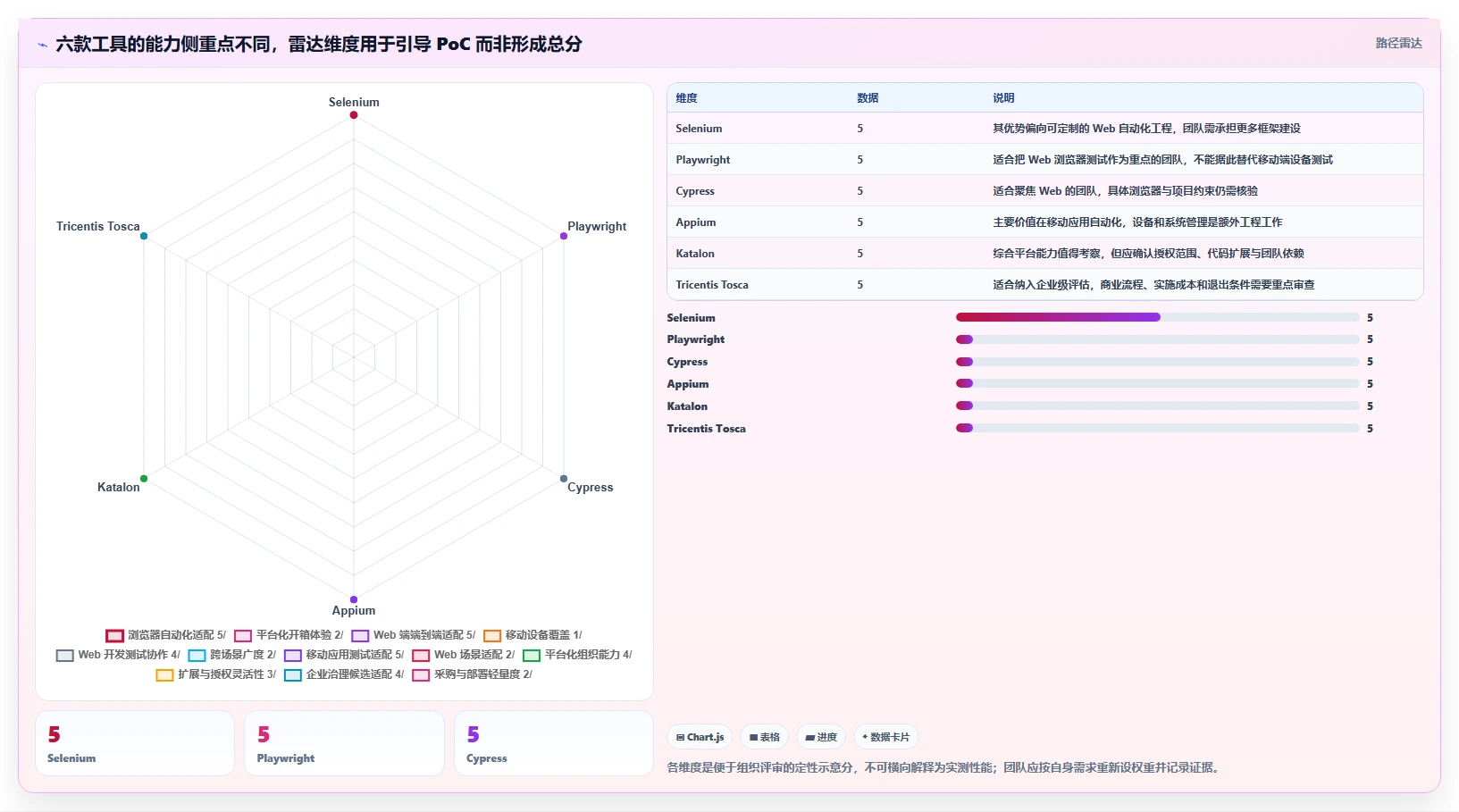This screenshot has height=812, width=1459.
Task: Toggle legend item 浏览器自动化适配 5/
Action: (166, 635)
